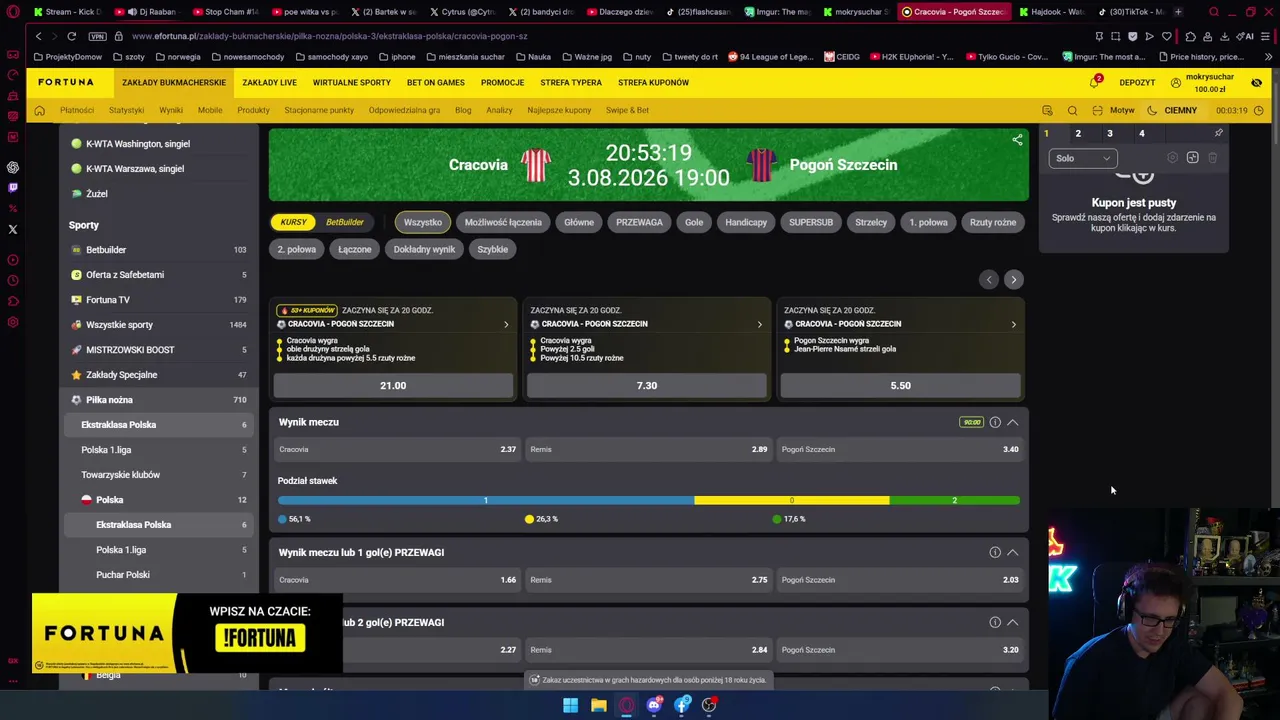Filter markets by Strzelcy

pyautogui.click(x=871, y=222)
